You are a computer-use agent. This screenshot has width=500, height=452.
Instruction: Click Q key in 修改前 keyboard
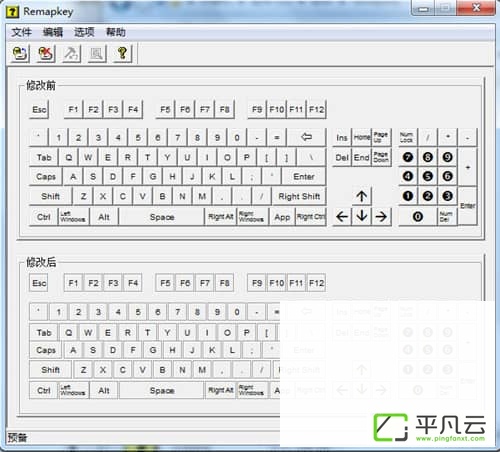(x=69, y=157)
